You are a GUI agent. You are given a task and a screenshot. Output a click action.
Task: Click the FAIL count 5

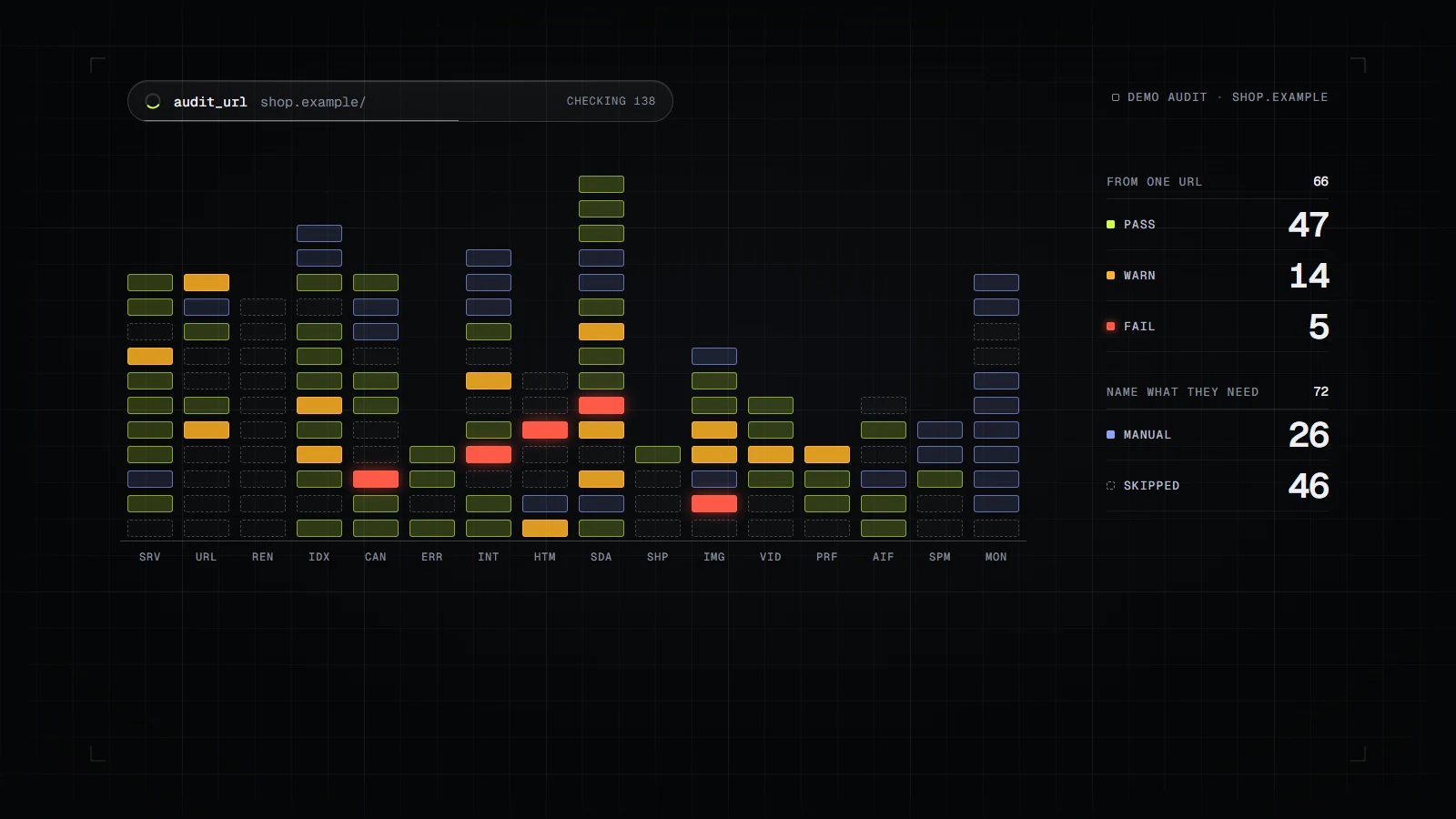1319,327
